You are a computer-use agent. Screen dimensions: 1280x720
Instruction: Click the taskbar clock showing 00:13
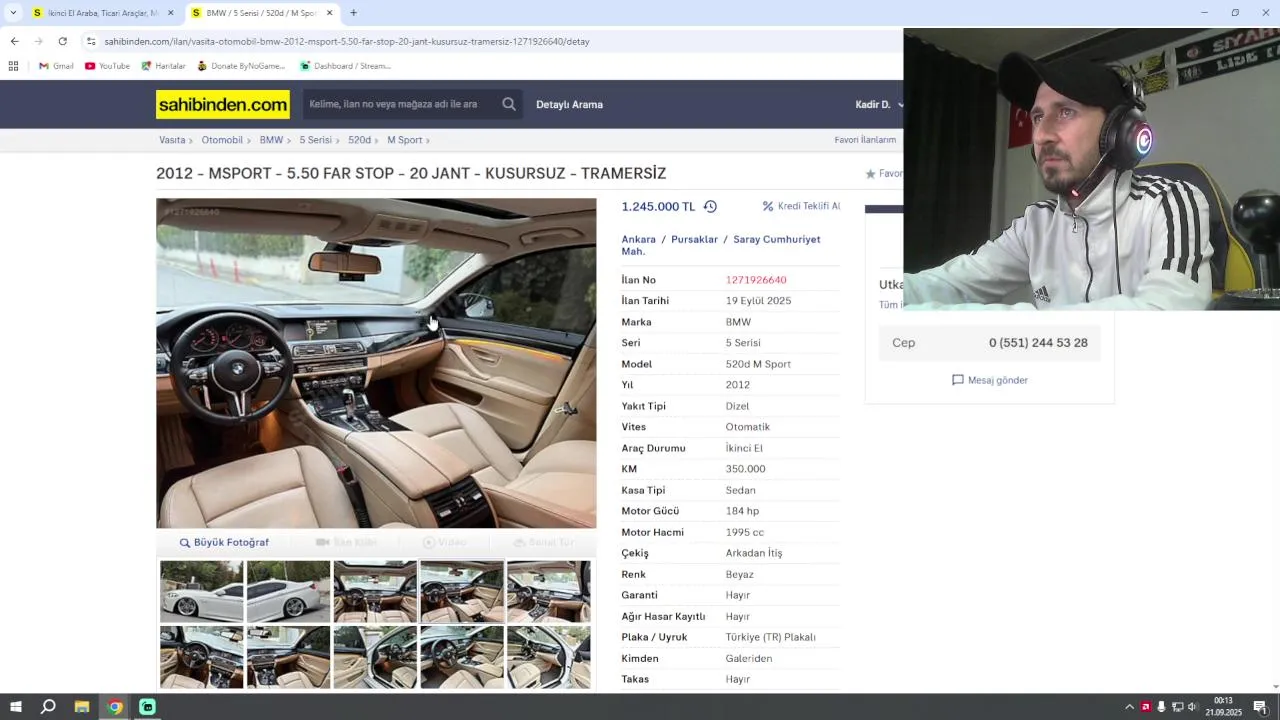1223,701
